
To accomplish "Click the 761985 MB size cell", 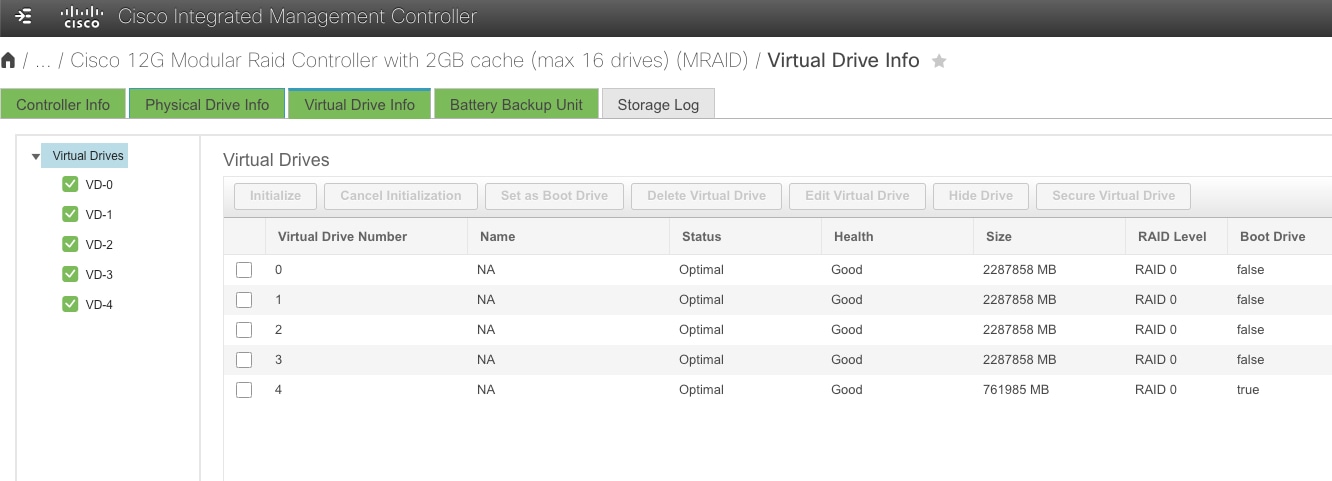I will (1016, 390).
